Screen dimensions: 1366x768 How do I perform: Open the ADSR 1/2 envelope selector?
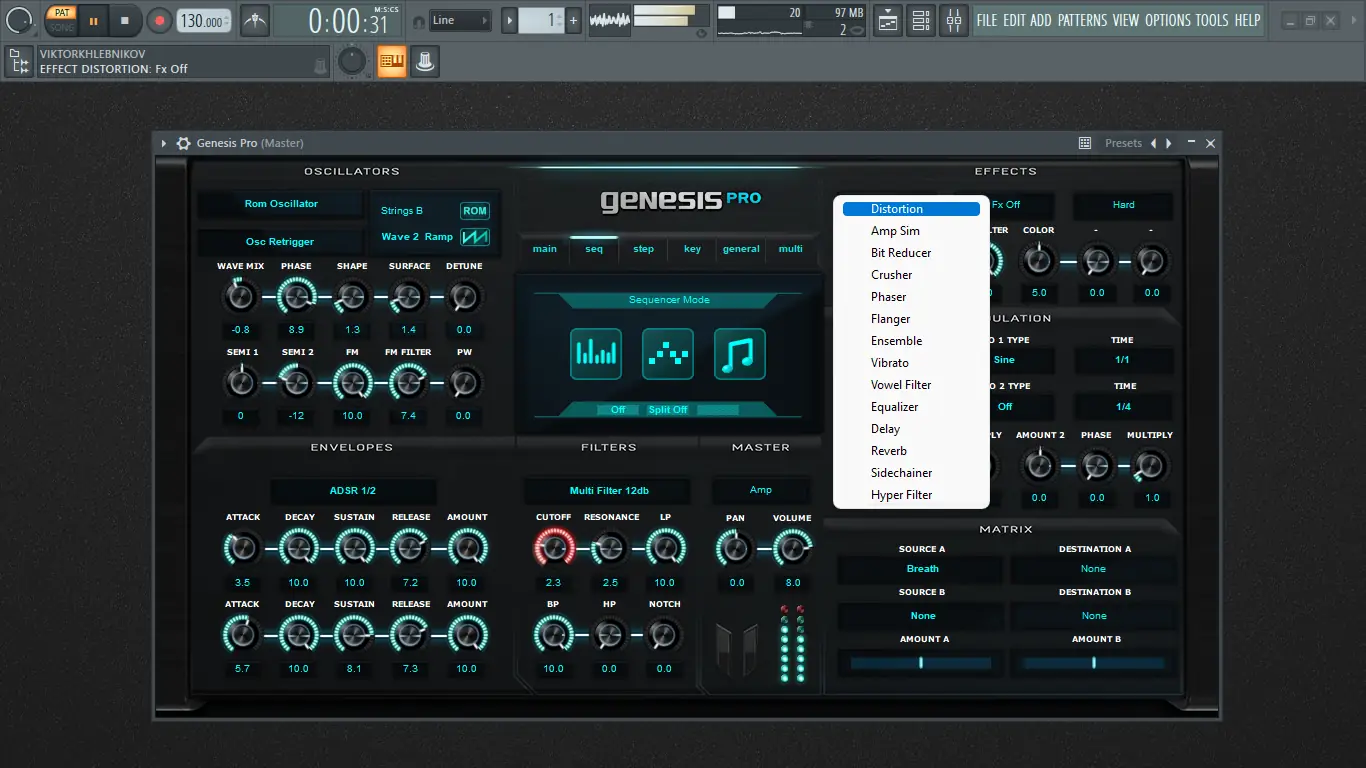point(353,491)
